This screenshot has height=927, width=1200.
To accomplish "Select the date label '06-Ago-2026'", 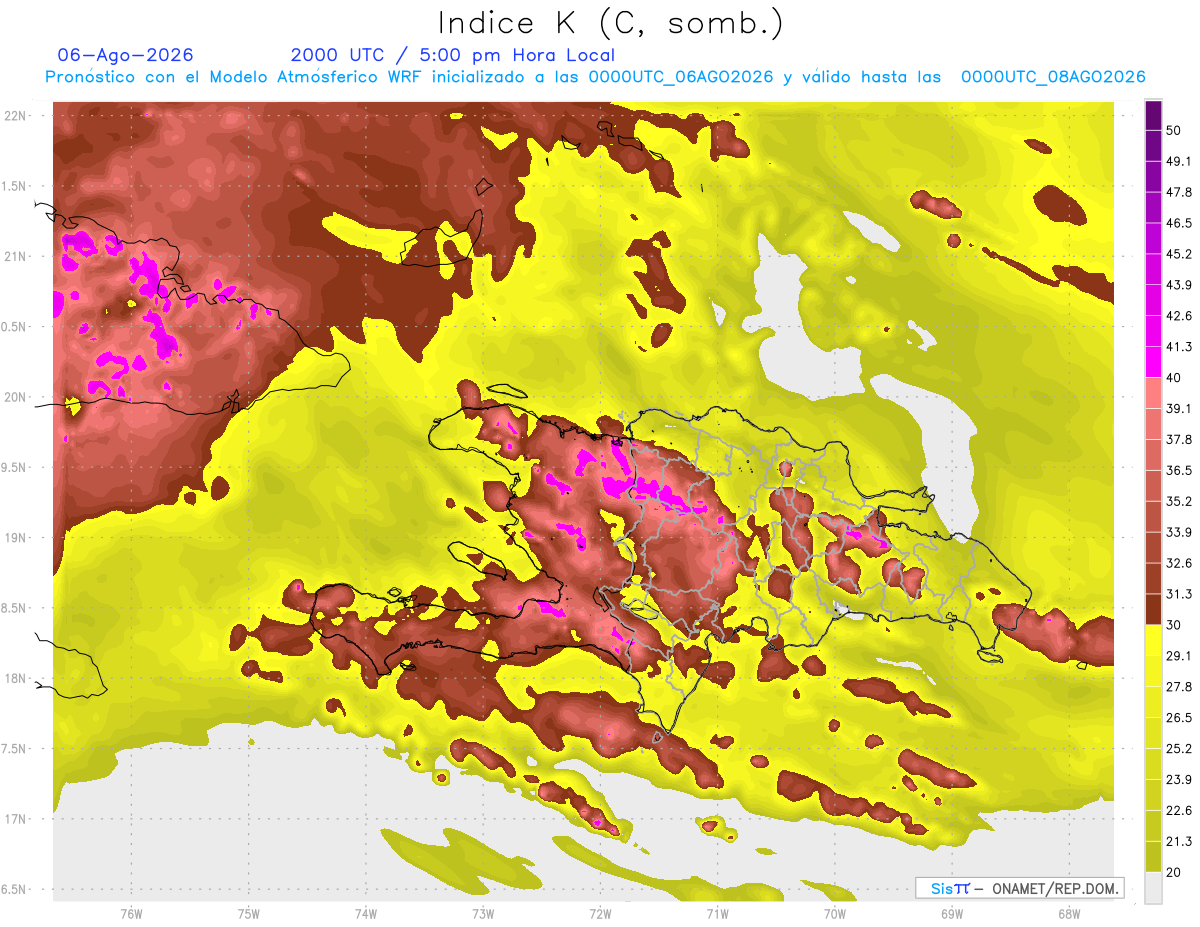I will click(126, 55).
